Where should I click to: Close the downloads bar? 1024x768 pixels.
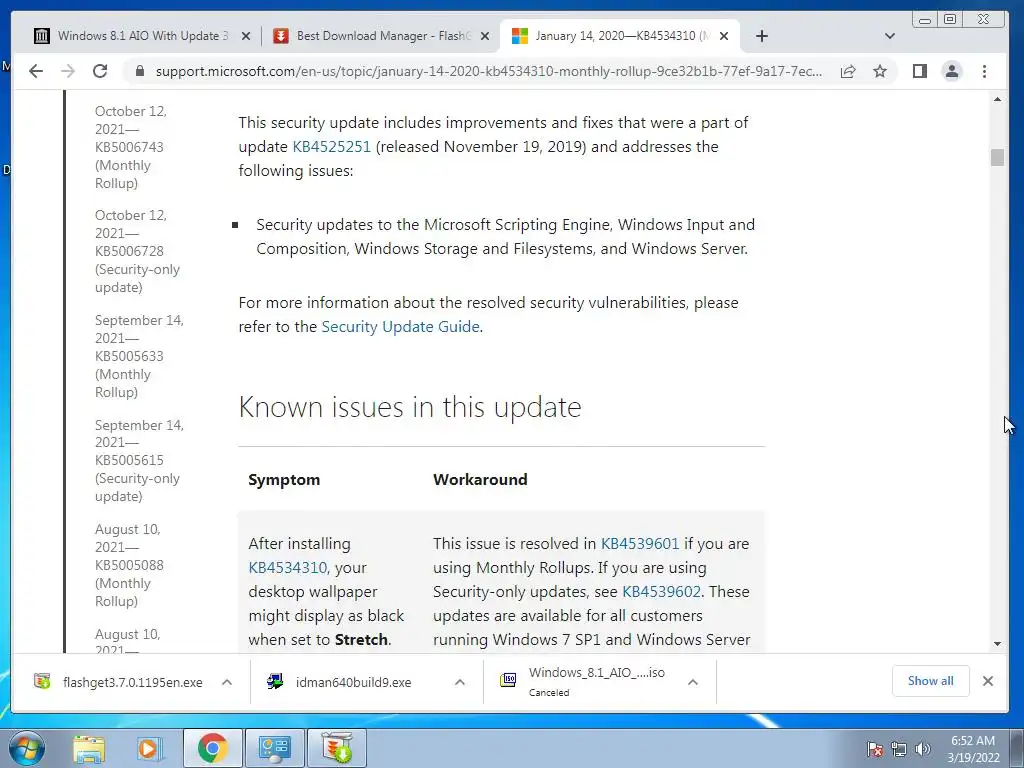point(987,681)
